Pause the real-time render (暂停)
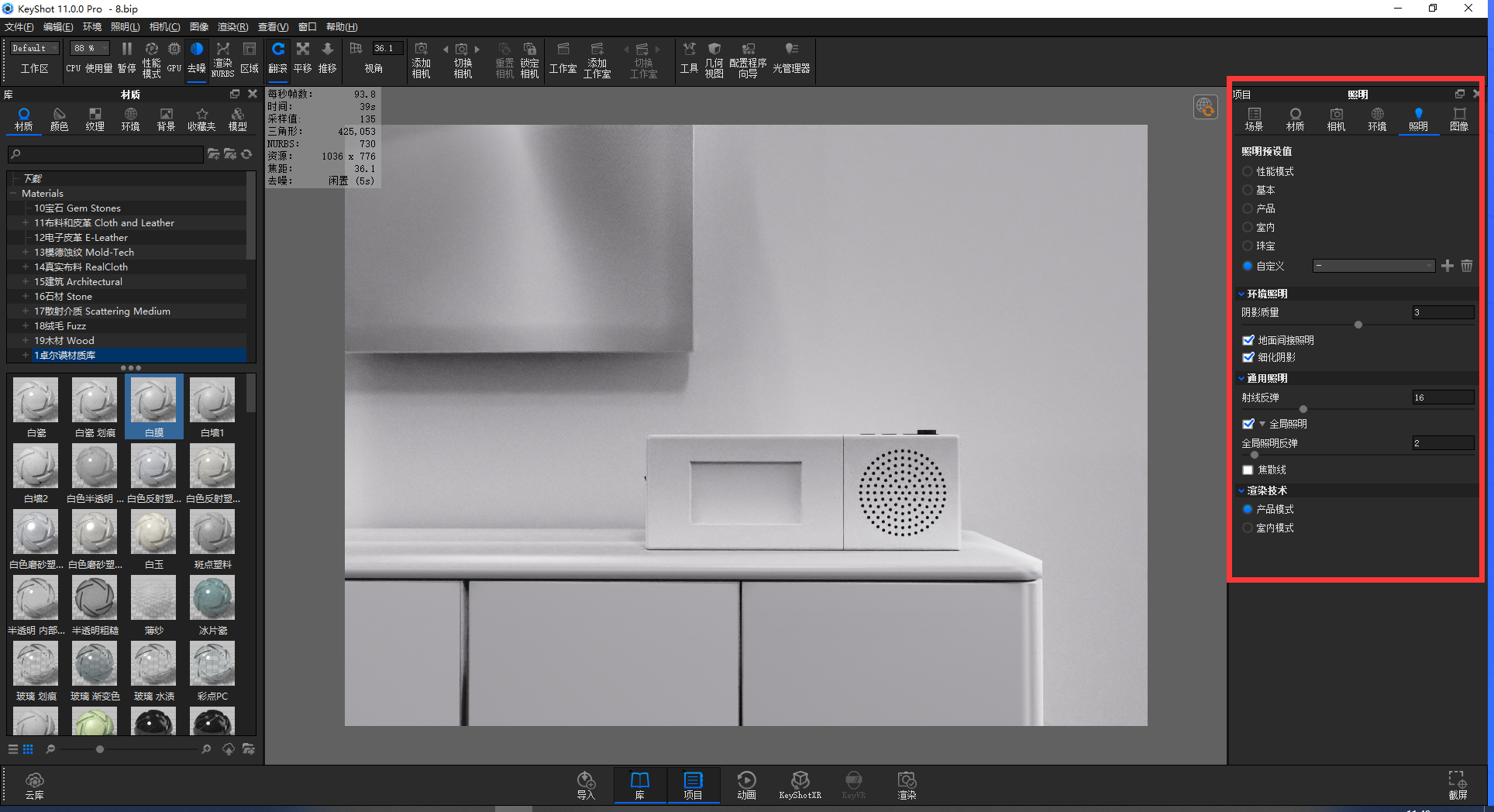This screenshot has width=1494, height=812. [x=126, y=58]
